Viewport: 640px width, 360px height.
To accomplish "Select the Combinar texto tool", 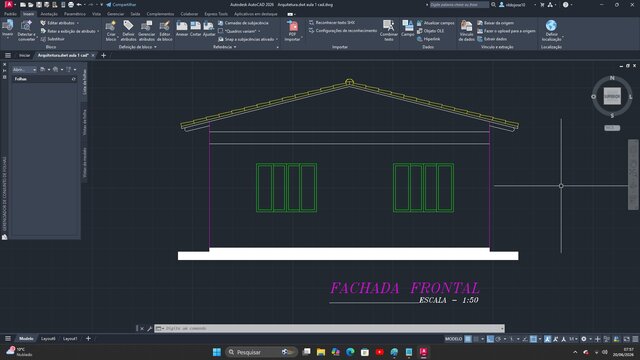I will [389, 31].
